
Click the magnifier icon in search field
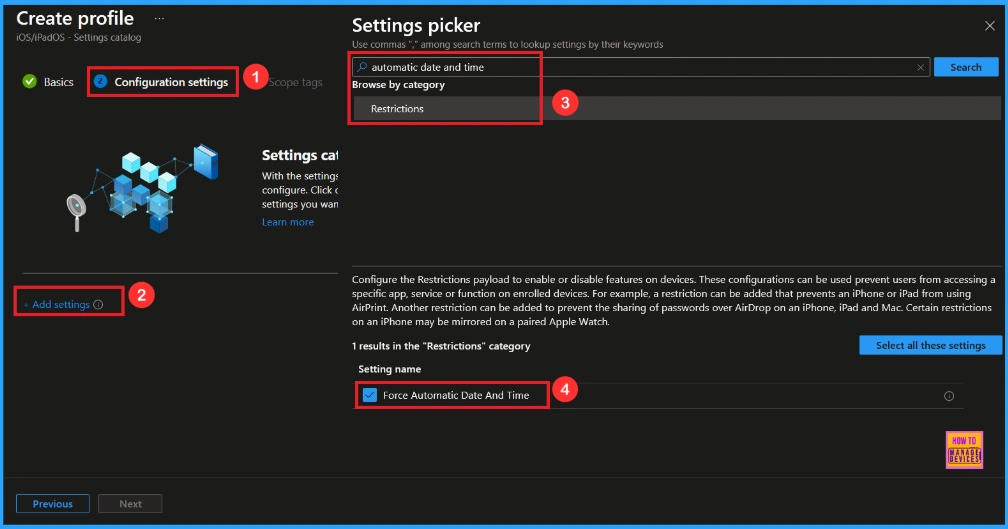(x=363, y=67)
